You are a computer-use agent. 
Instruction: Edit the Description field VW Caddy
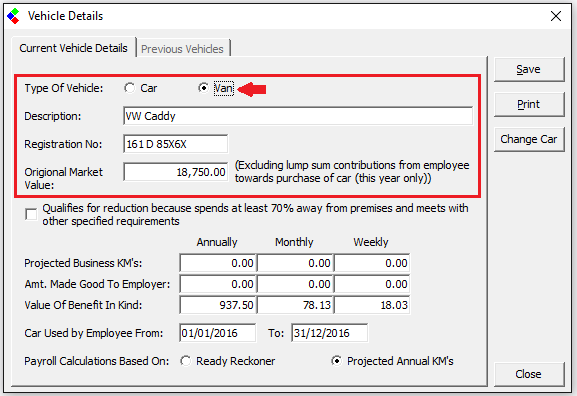tap(298, 116)
